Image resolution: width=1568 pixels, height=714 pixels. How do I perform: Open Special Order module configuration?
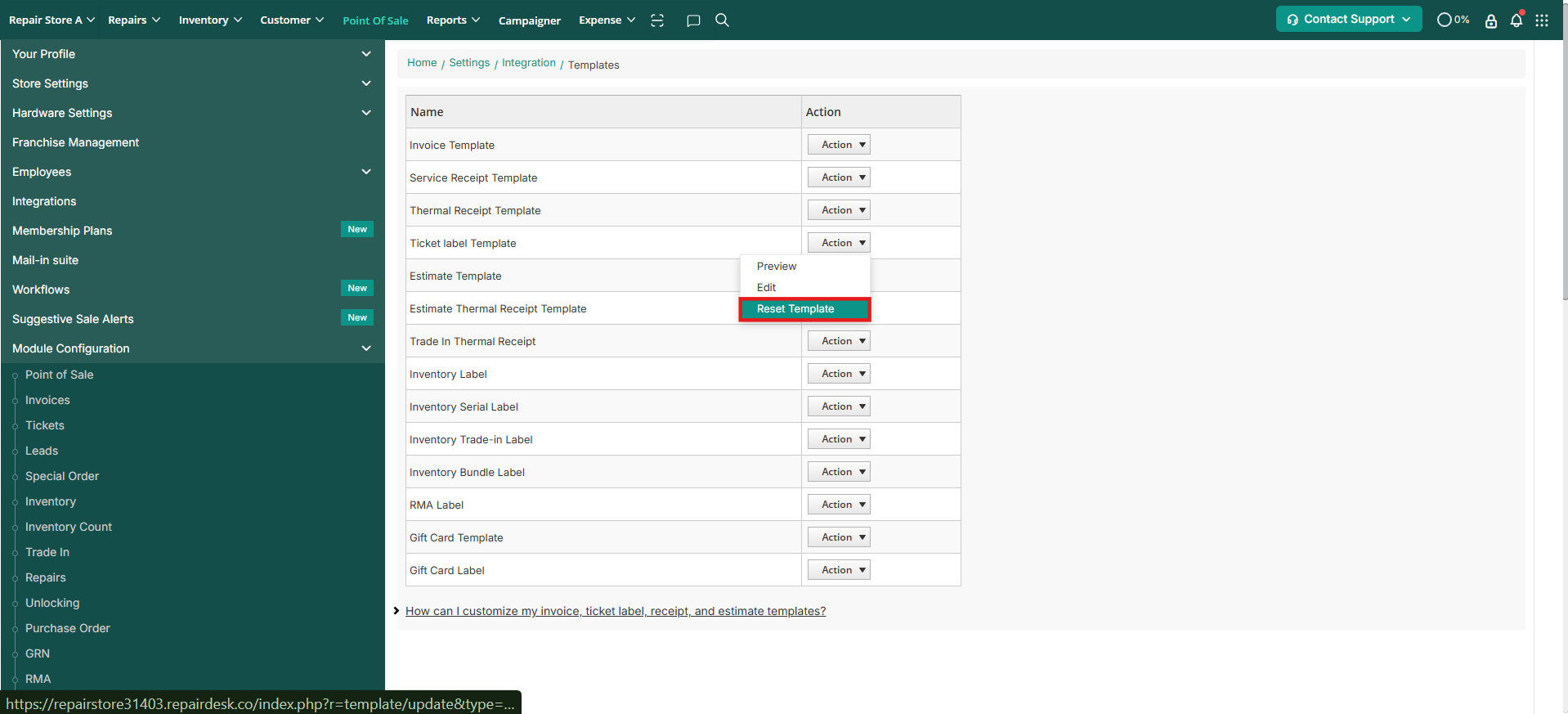62,476
